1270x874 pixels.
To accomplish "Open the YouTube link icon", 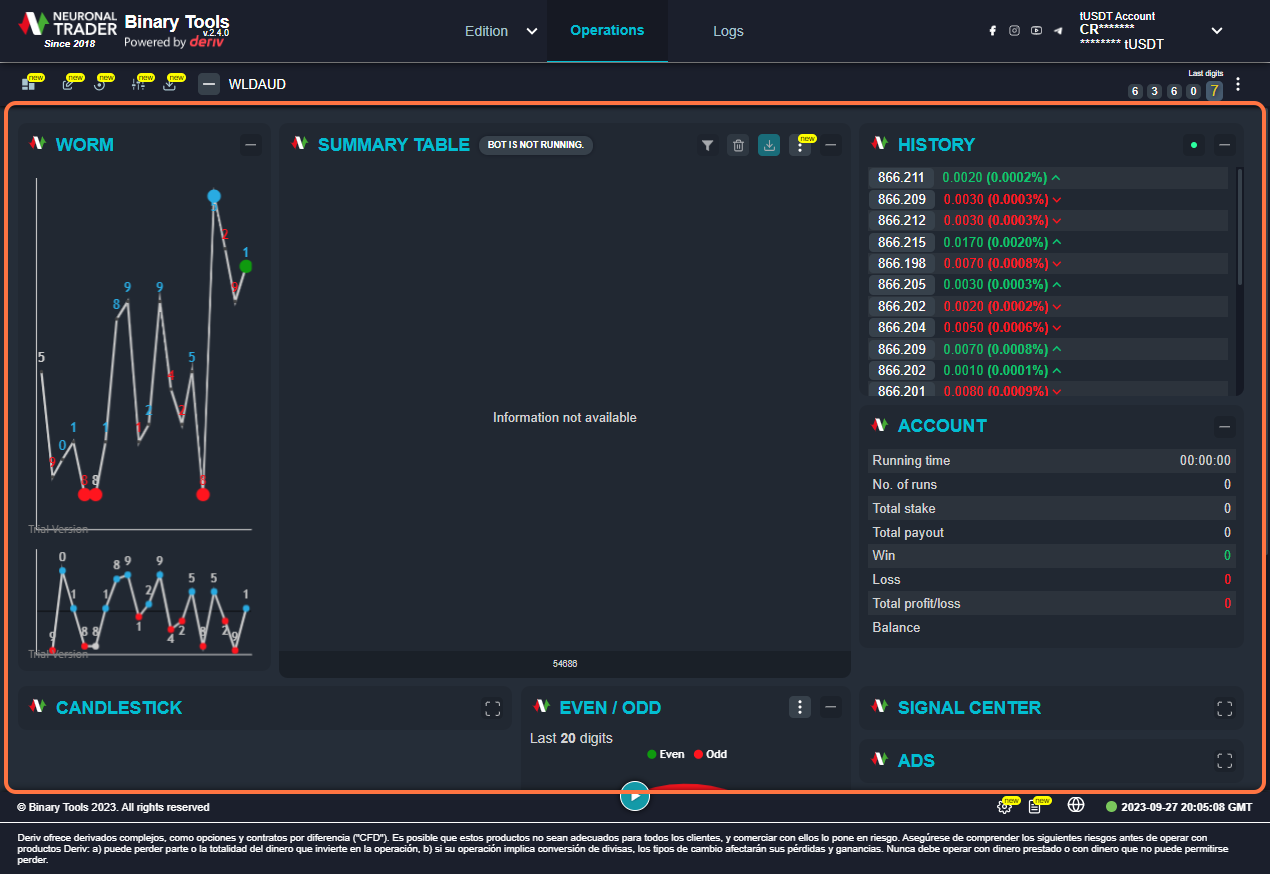I will click(1036, 31).
